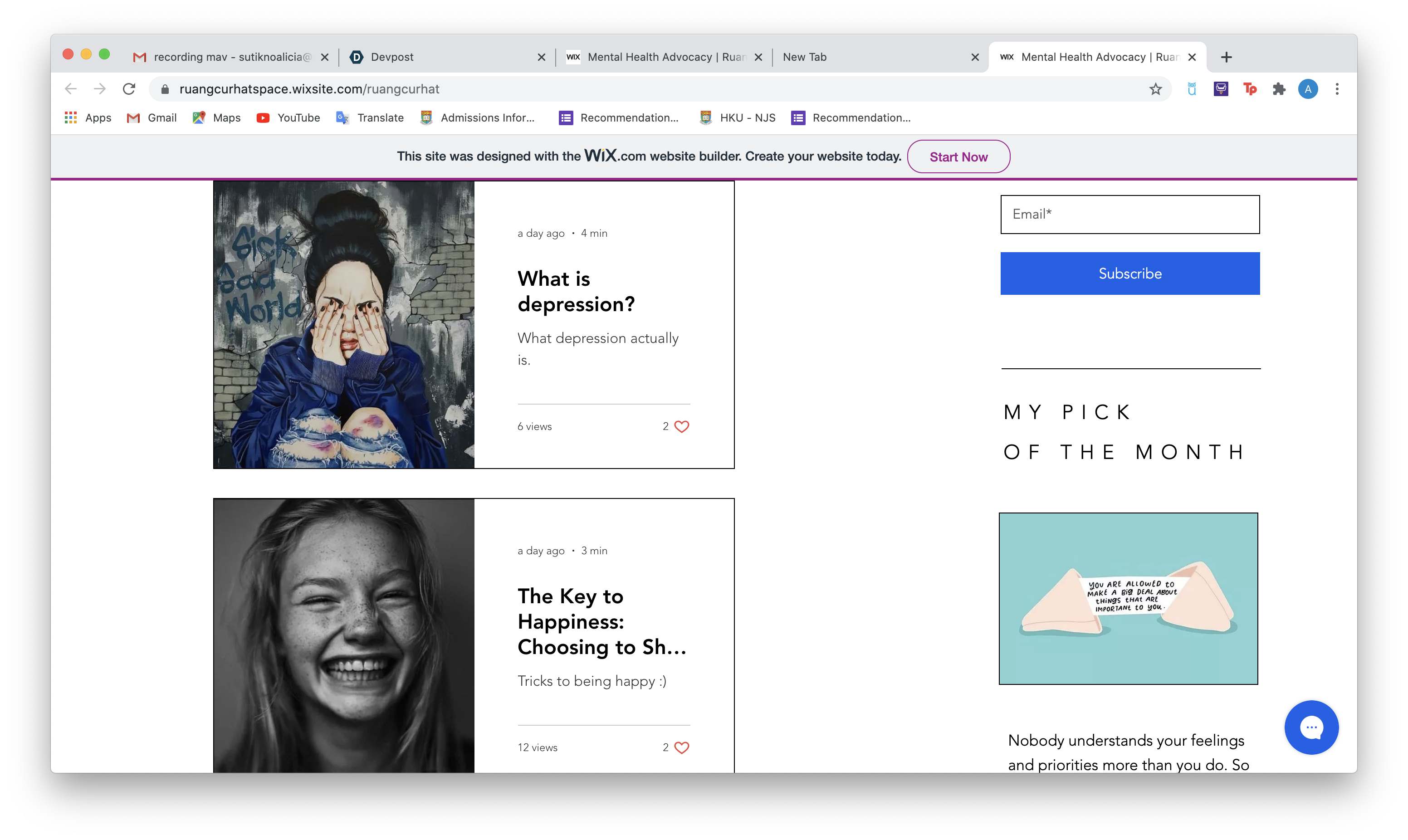Click the fortune cookie image thumbnail
The height and width of the screenshot is (840, 1408).
pyautogui.click(x=1128, y=598)
